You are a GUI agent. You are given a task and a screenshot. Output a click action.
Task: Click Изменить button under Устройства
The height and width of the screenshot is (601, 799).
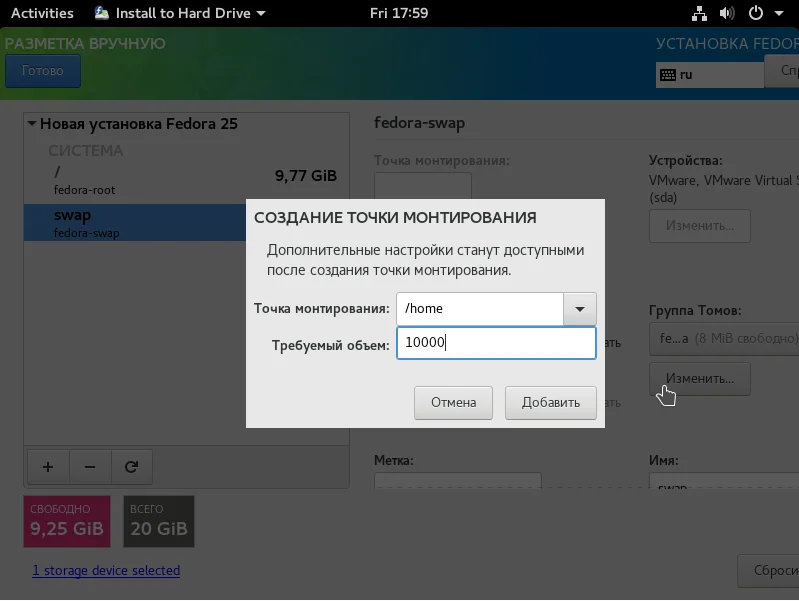[700, 226]
